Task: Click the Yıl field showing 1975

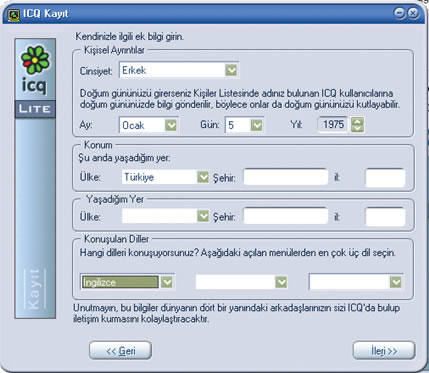Action: click(333, 125)
